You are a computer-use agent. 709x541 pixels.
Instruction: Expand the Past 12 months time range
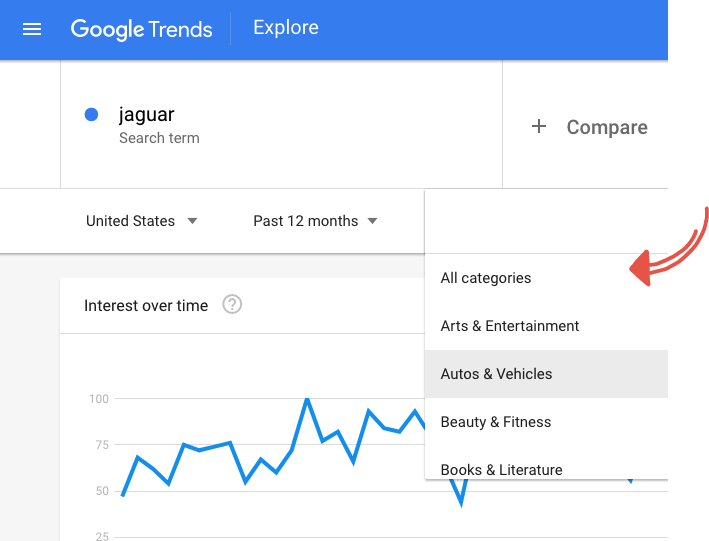[315, 221]
